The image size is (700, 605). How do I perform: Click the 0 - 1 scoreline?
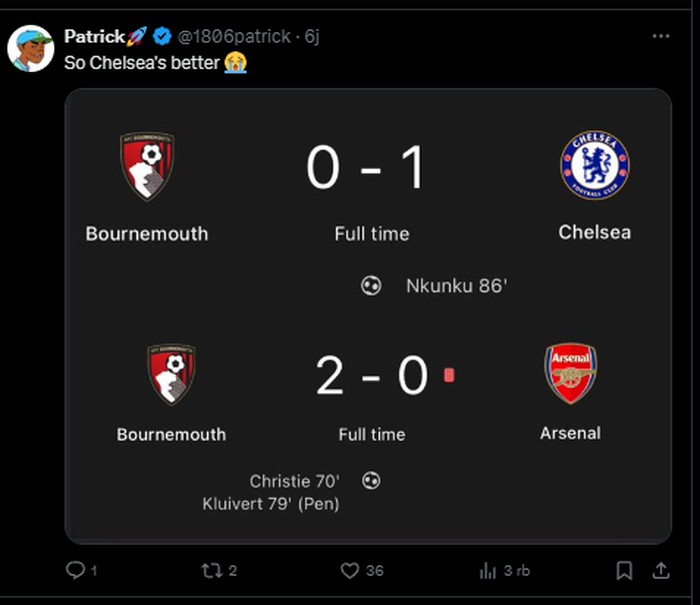pos(366,168)
